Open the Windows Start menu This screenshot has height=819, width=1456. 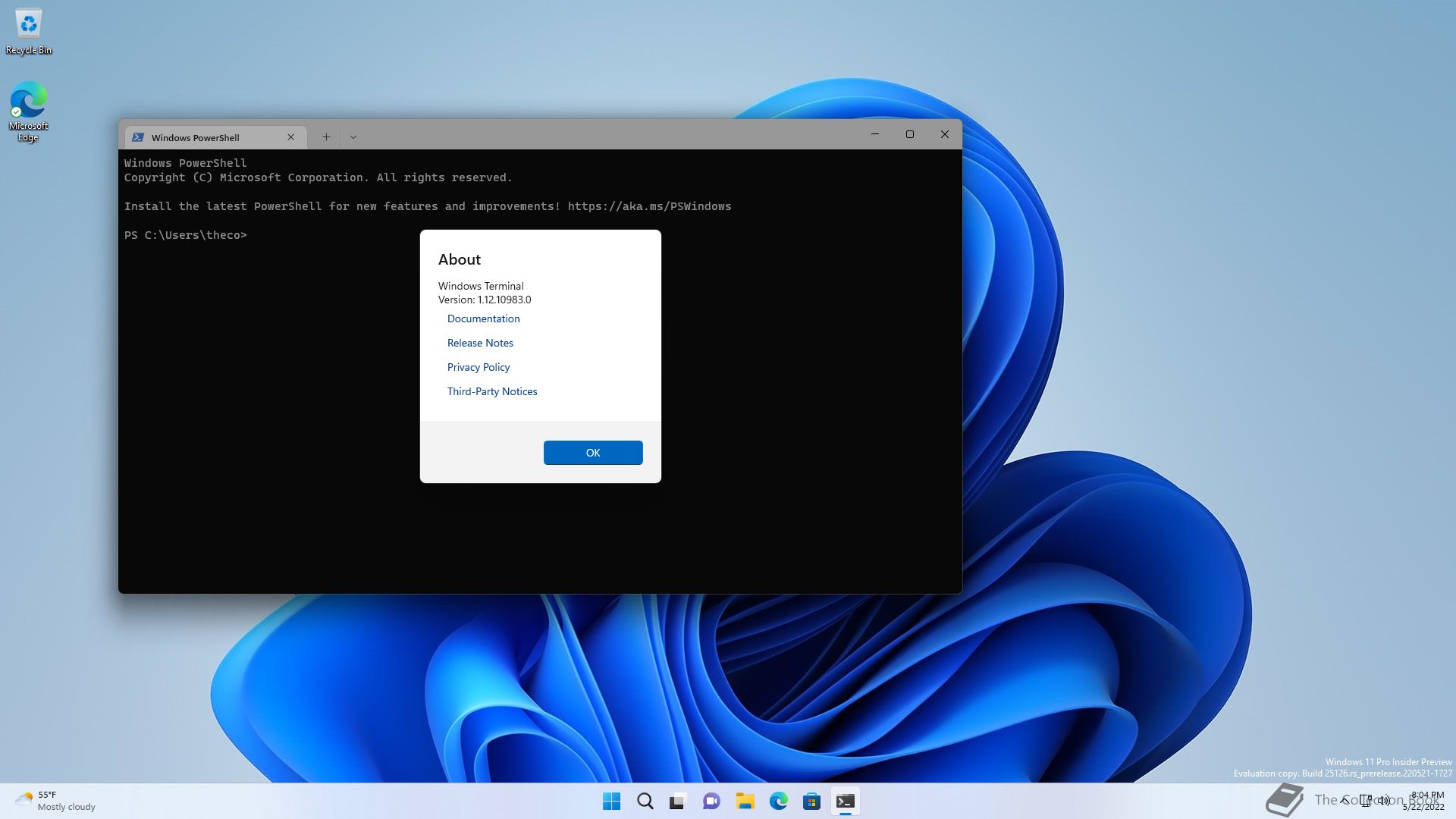[611, 801]
